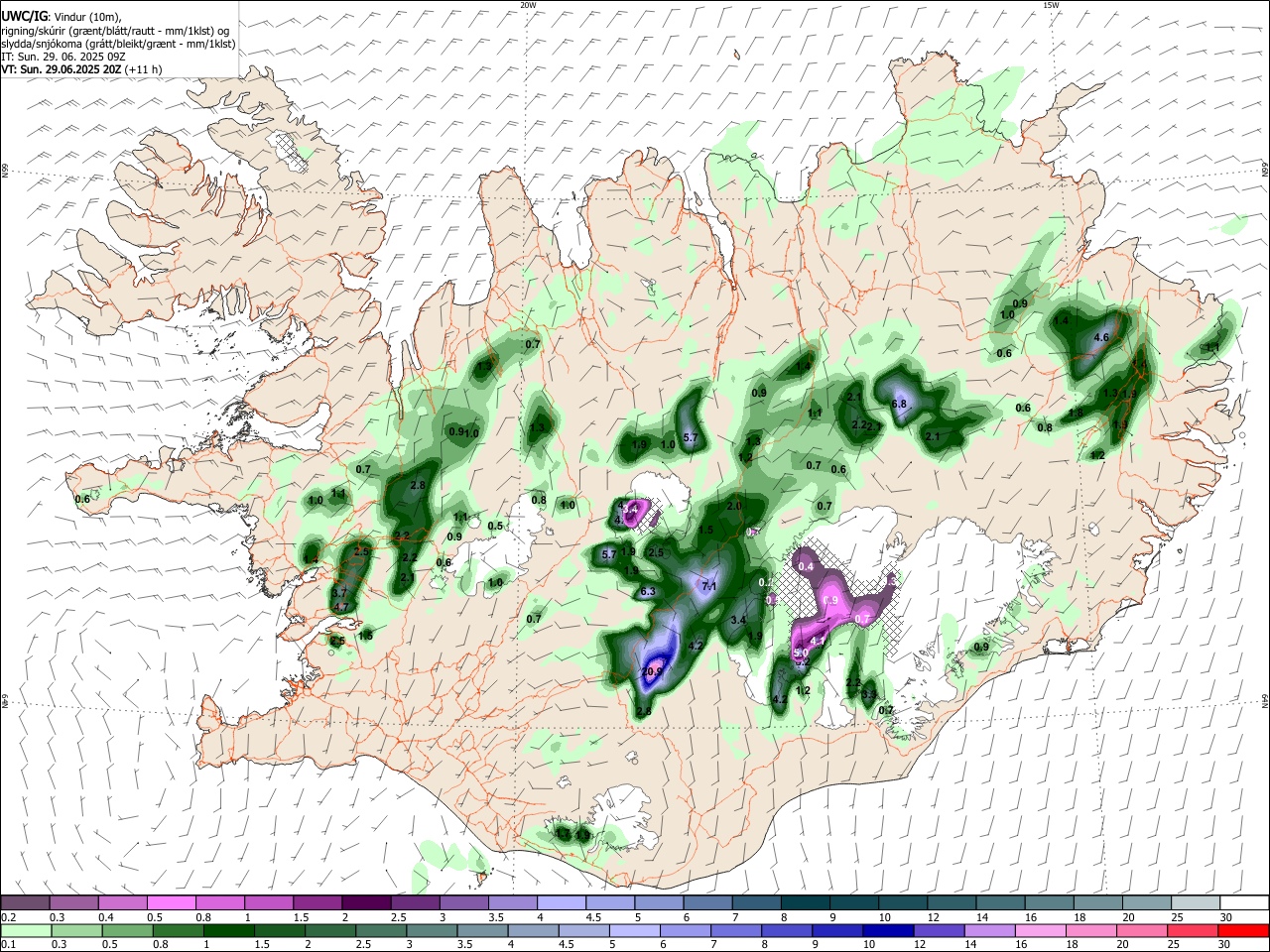Select the 'slydda/snjókoma' legend description line
The image size is (1270, 952).
tap(118, 44)
